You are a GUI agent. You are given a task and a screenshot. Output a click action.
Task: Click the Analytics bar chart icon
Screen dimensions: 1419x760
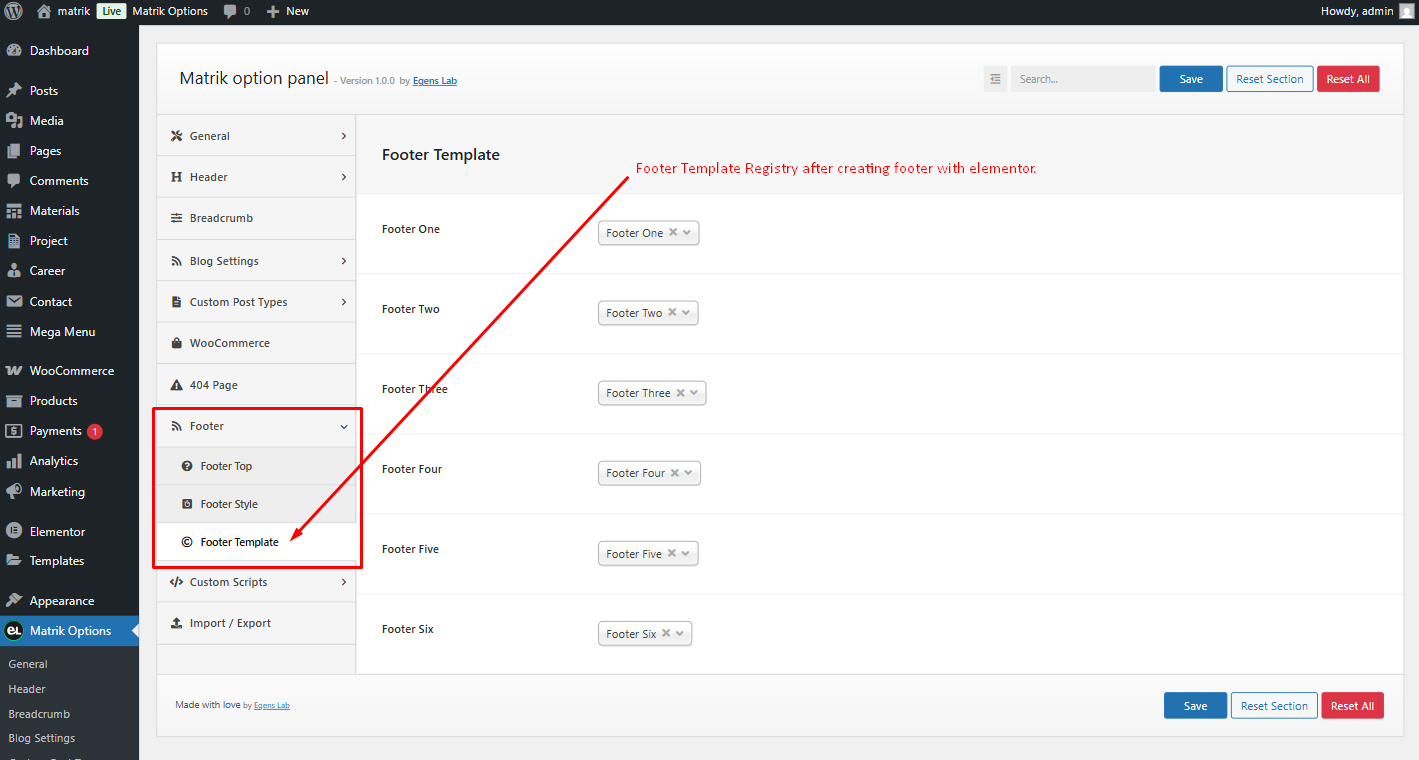14,461
